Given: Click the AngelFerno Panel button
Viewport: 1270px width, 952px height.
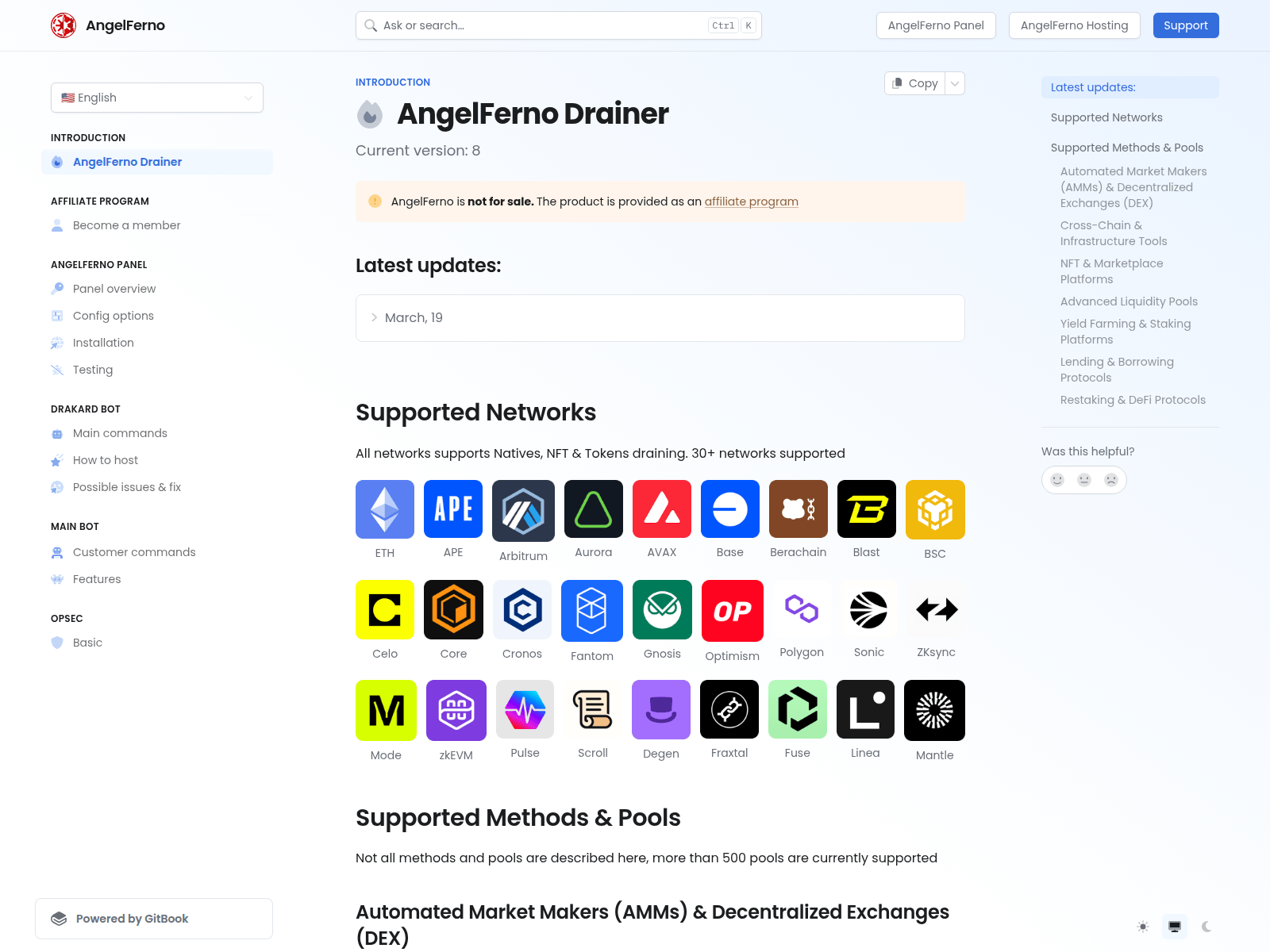Looking at the screenshot, I should pyautogui.click(x=936, y=25).
